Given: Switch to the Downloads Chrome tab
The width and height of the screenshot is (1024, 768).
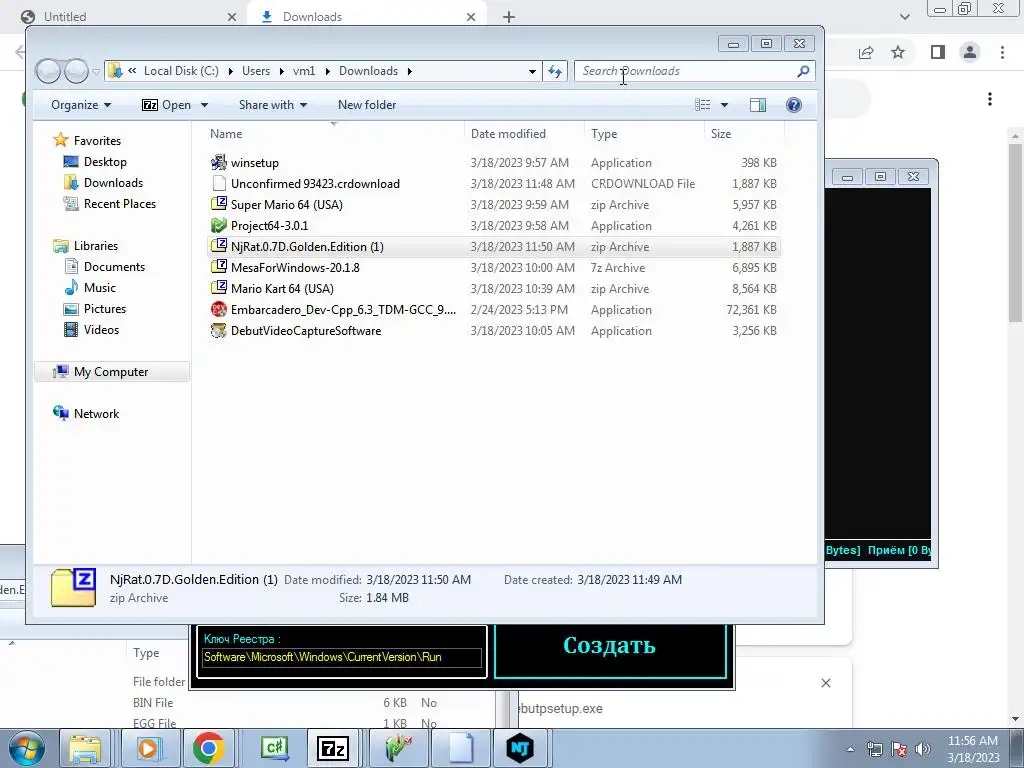Looking at the screenshot, I should (x=367, y=17).
